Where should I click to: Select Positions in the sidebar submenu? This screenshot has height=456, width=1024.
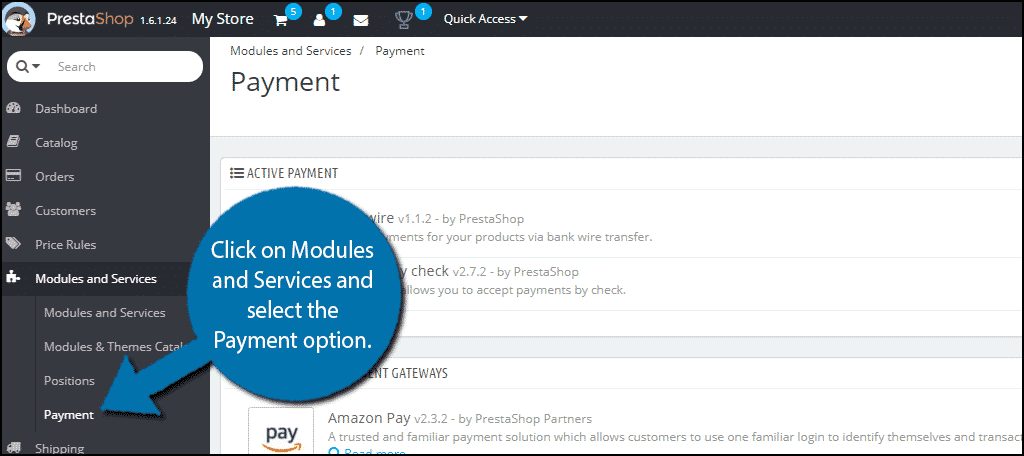pyautogui.click(x=69, y=380)
